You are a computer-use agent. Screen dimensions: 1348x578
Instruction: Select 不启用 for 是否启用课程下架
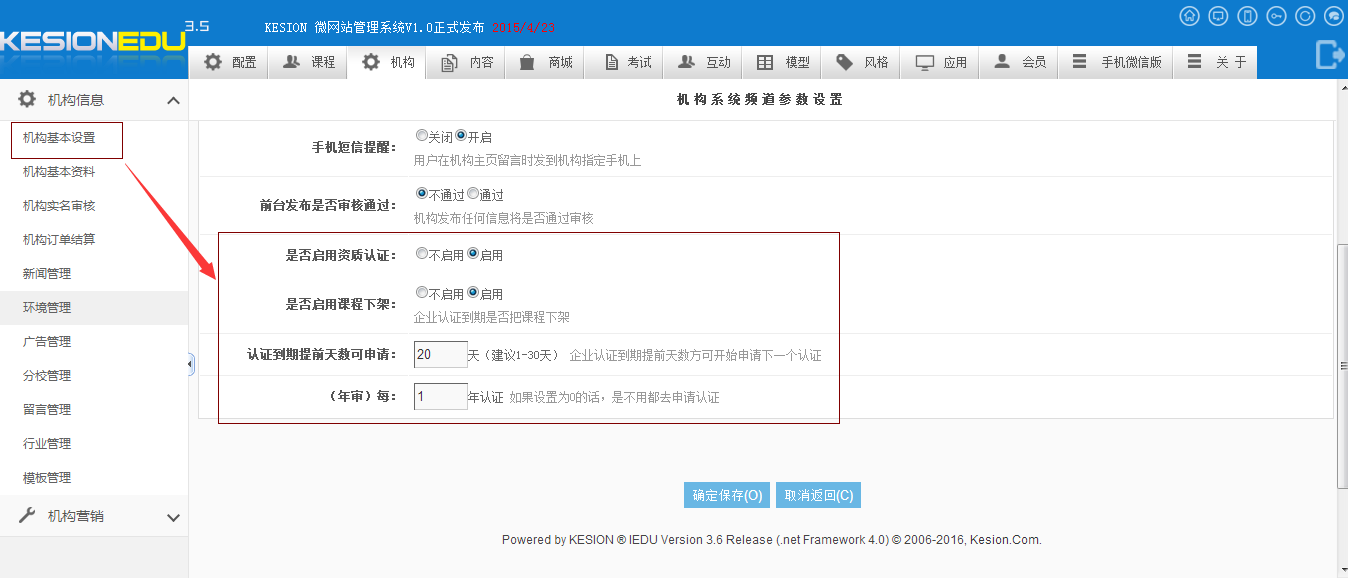click(422, 293)
